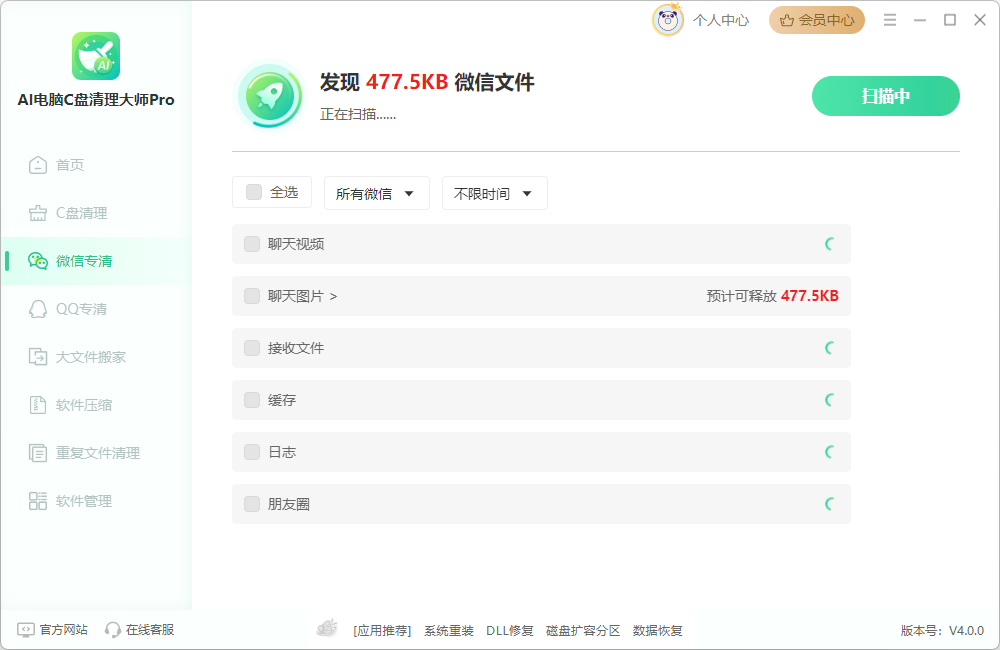Viewport: 1000px width, 650px height.
Task: Click the 重复文件清理 documents icon
Action: (x=38, y=453)
